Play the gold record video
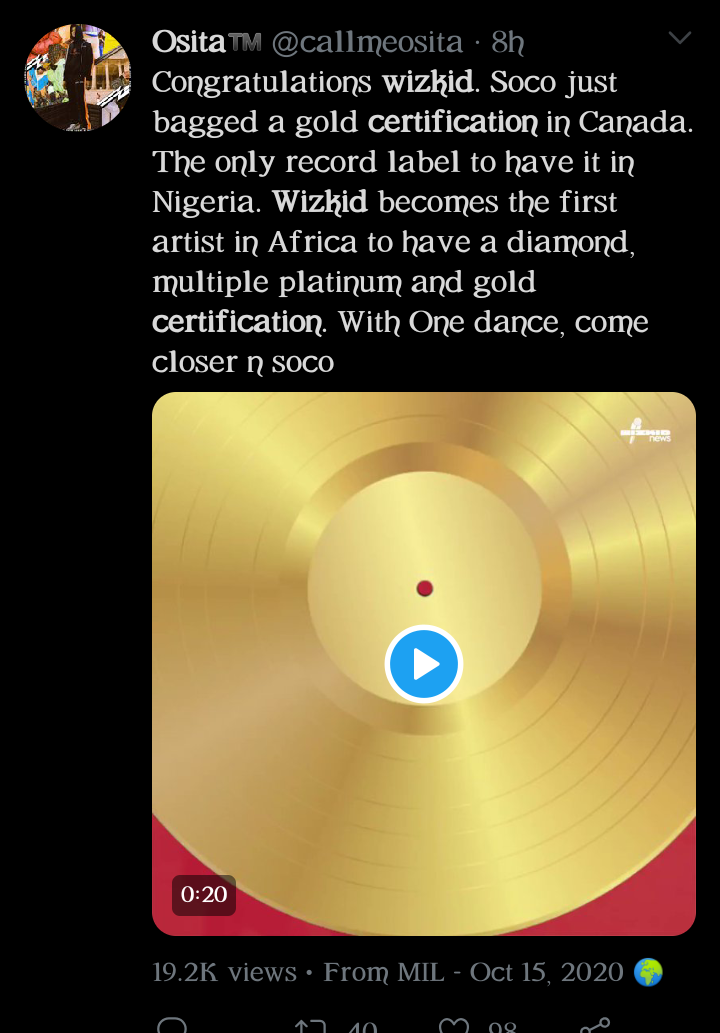720x1033 pixels. tap(424, 663)
